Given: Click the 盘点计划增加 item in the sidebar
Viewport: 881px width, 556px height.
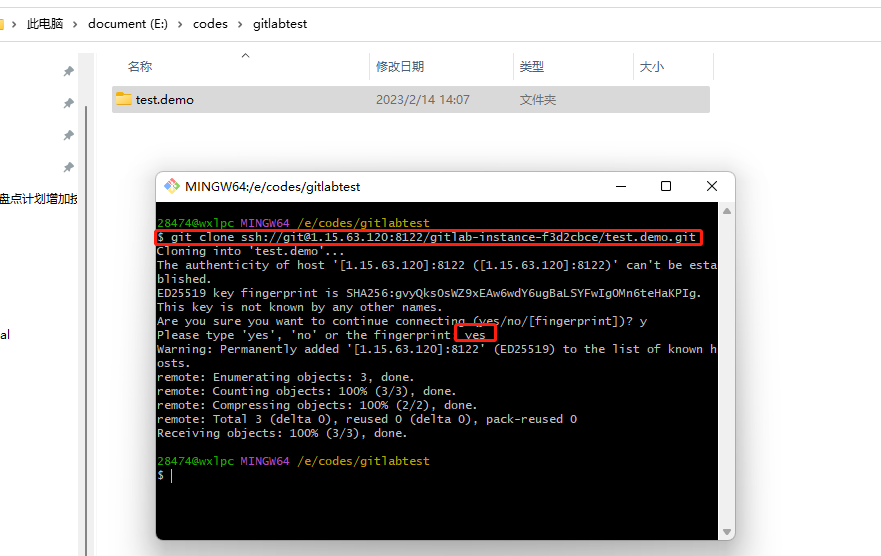Looking at the screenshot, I should (39, 199).
